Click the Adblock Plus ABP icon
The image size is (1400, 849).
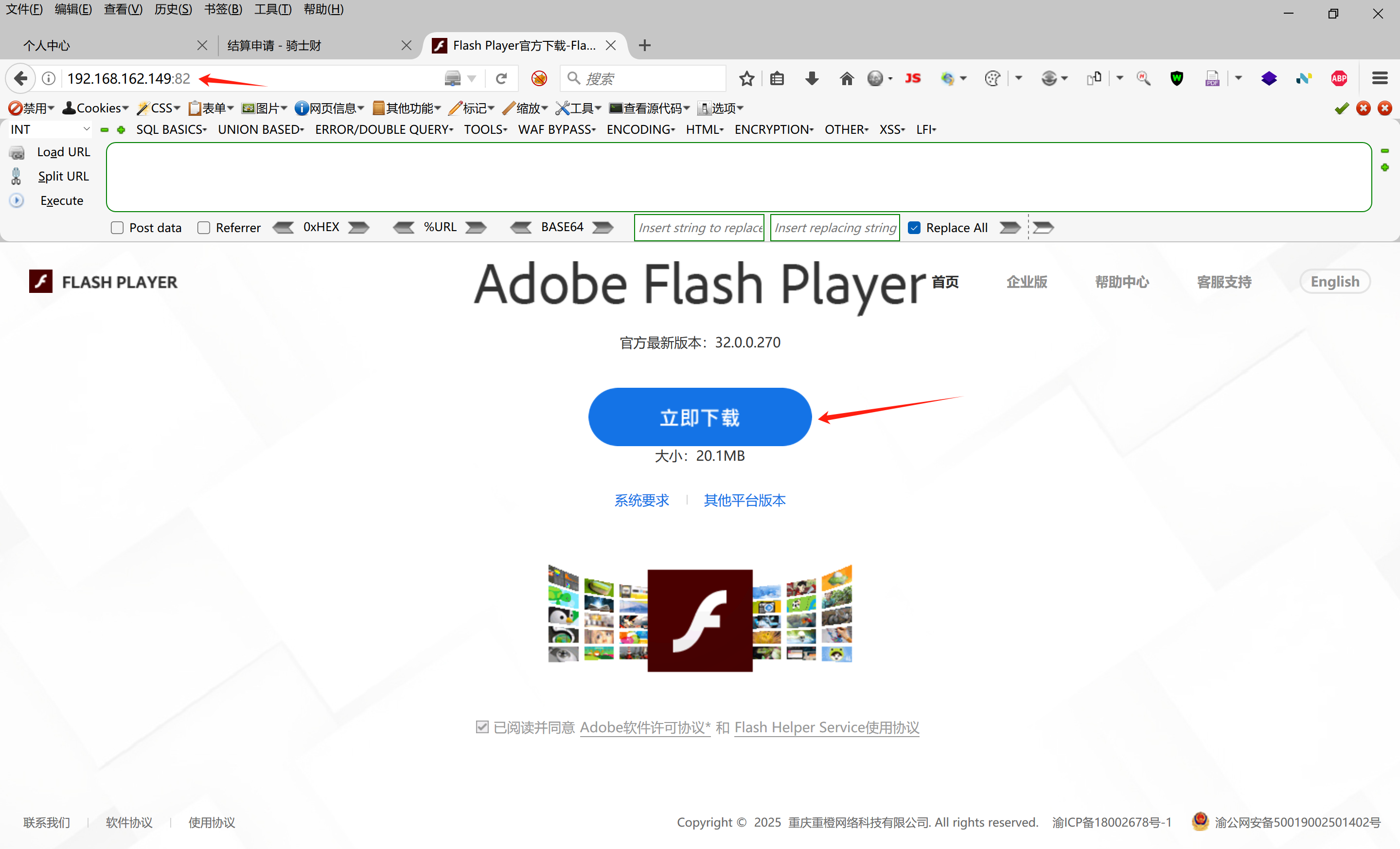pyautogui.click(x=1339, y=78)
